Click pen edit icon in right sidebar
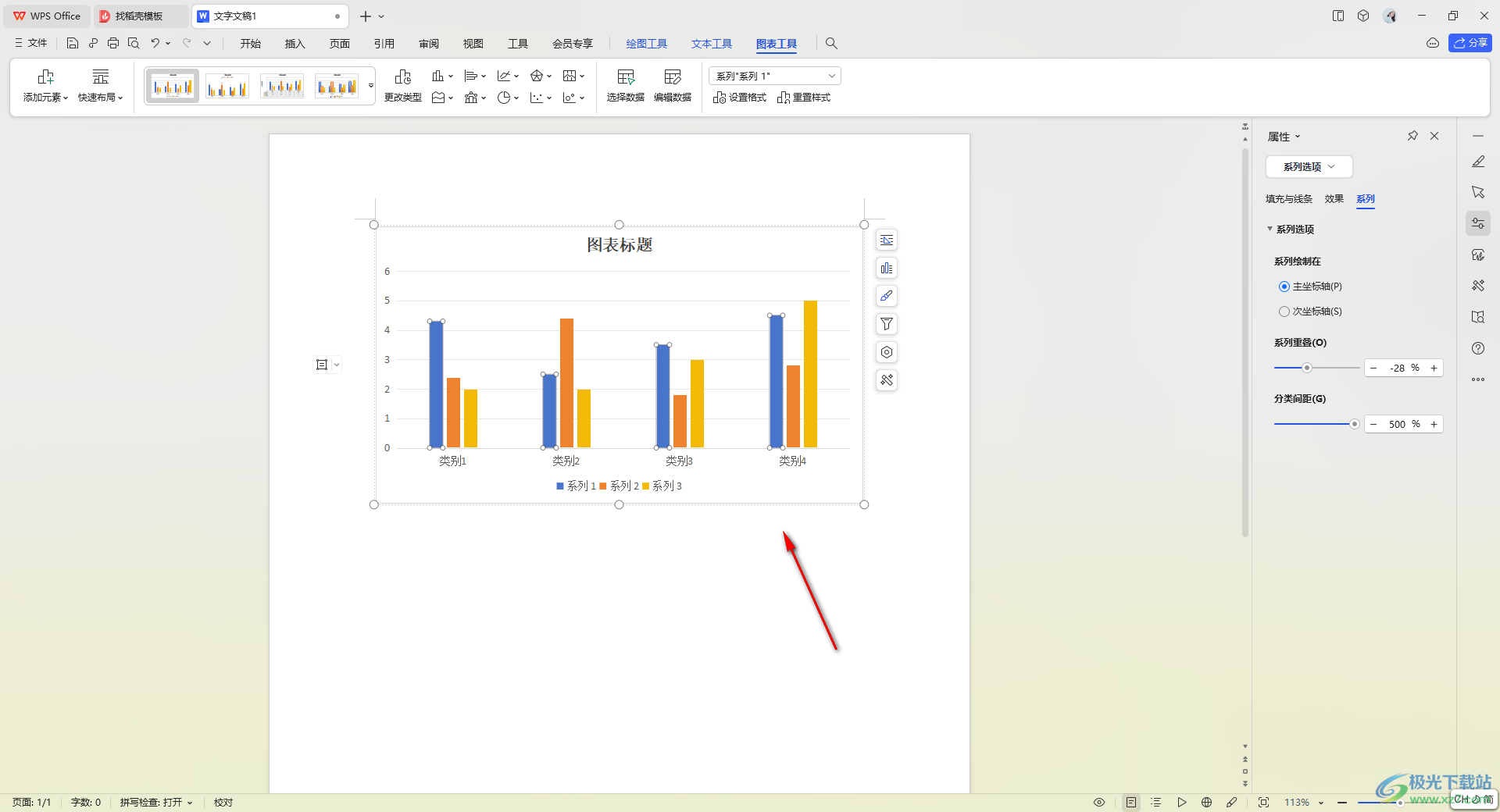The image size is (1500, 812). click(x=1478, y=162)
